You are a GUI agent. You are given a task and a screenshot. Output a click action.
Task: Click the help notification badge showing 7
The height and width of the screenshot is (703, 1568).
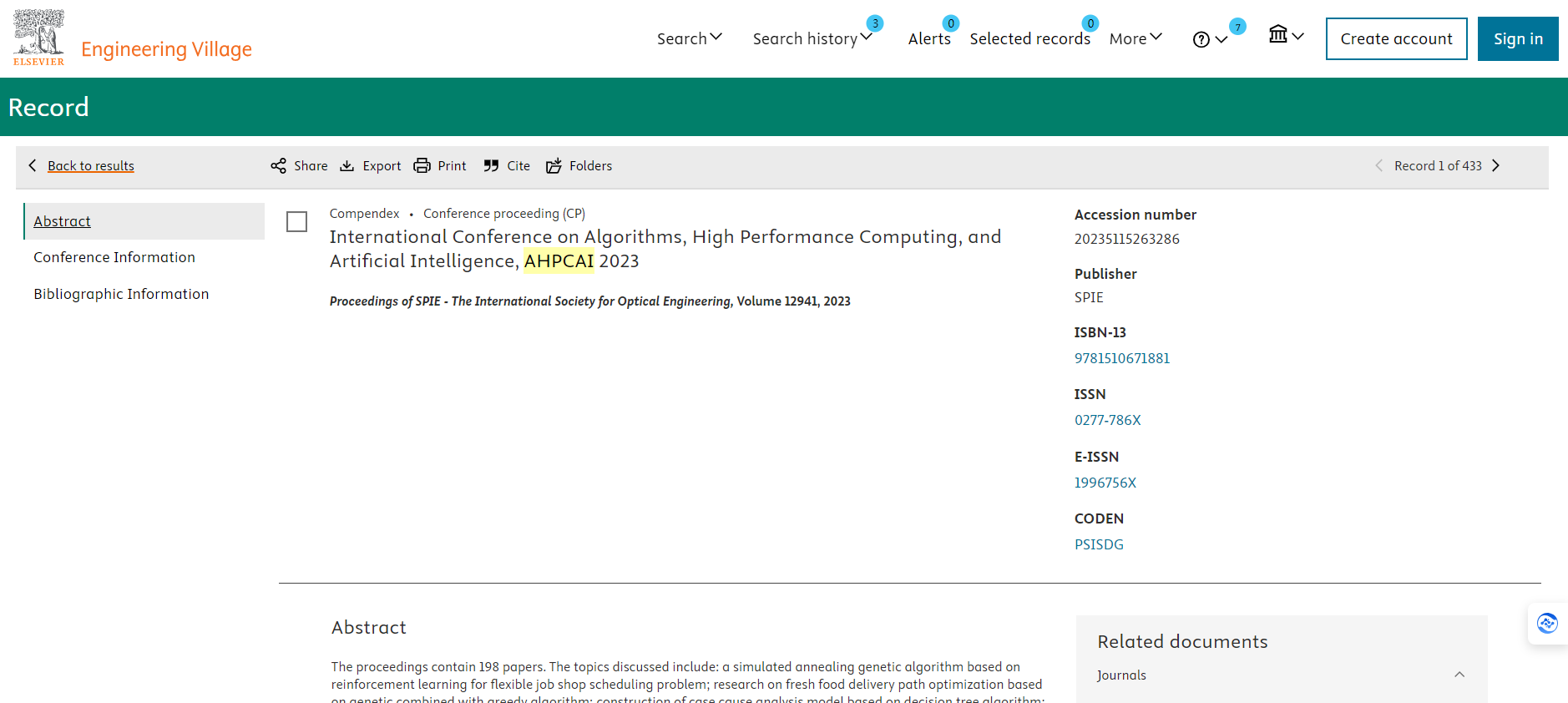pyautogui.click(x=1237, y=27)
